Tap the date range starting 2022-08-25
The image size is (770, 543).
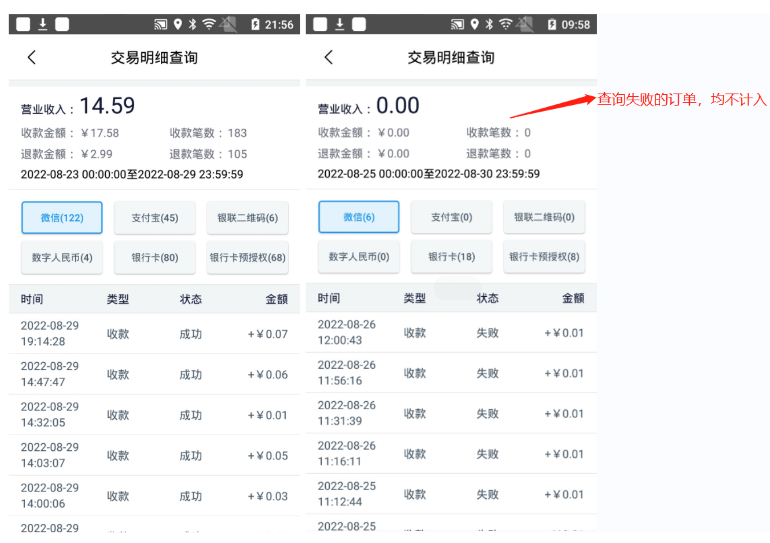pos(429,174)
